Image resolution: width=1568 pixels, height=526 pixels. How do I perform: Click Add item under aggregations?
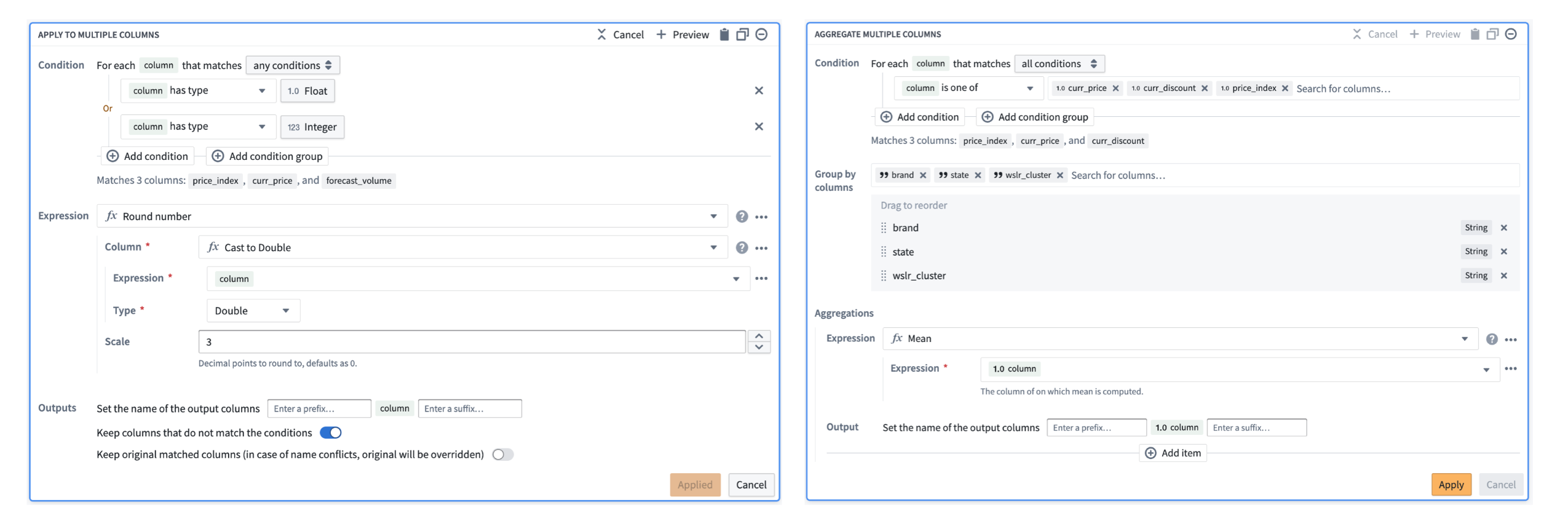(1173, 453)
